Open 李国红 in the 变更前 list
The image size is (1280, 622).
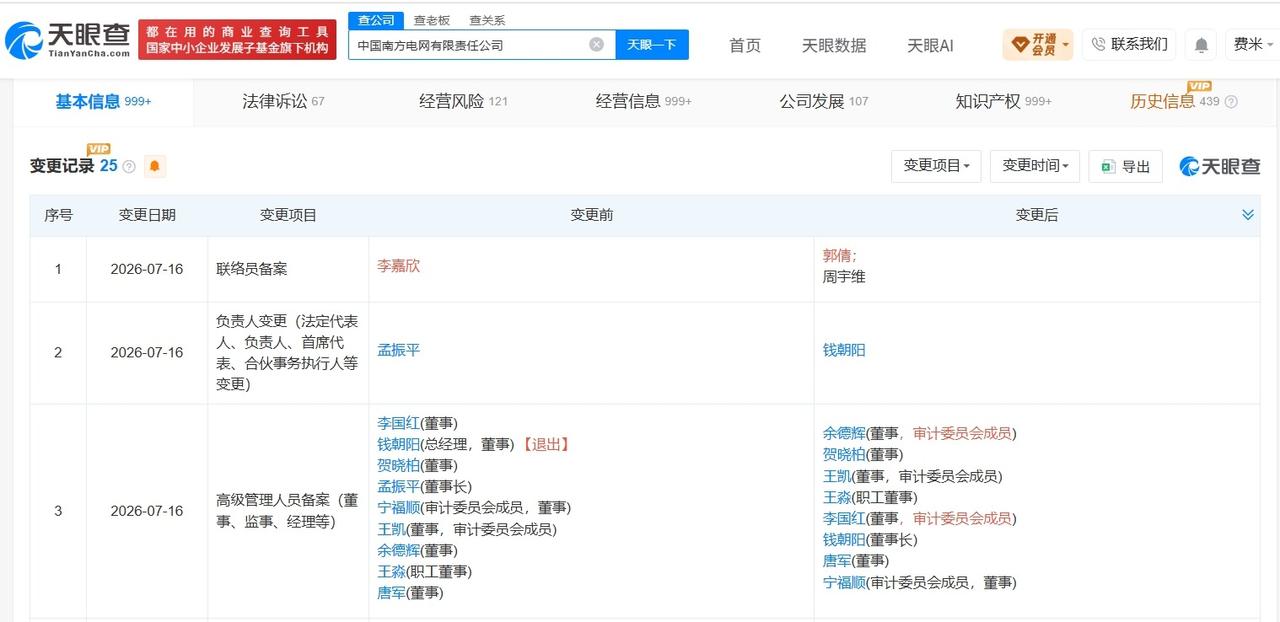pyautogui.click(x=398, y=423)
